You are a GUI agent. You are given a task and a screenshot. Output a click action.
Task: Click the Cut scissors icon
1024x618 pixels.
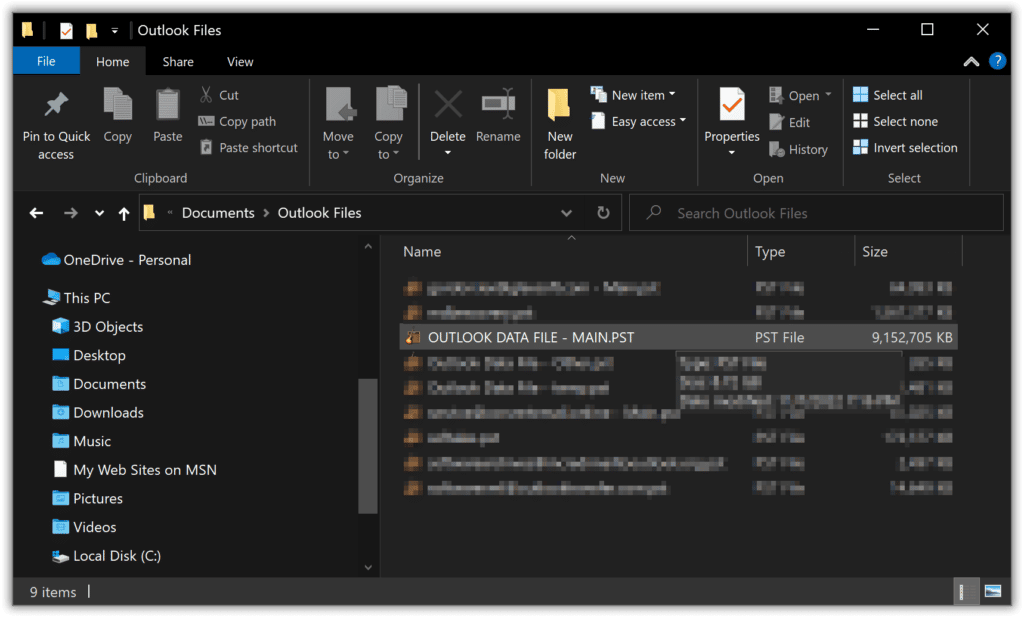click(206, 95)
